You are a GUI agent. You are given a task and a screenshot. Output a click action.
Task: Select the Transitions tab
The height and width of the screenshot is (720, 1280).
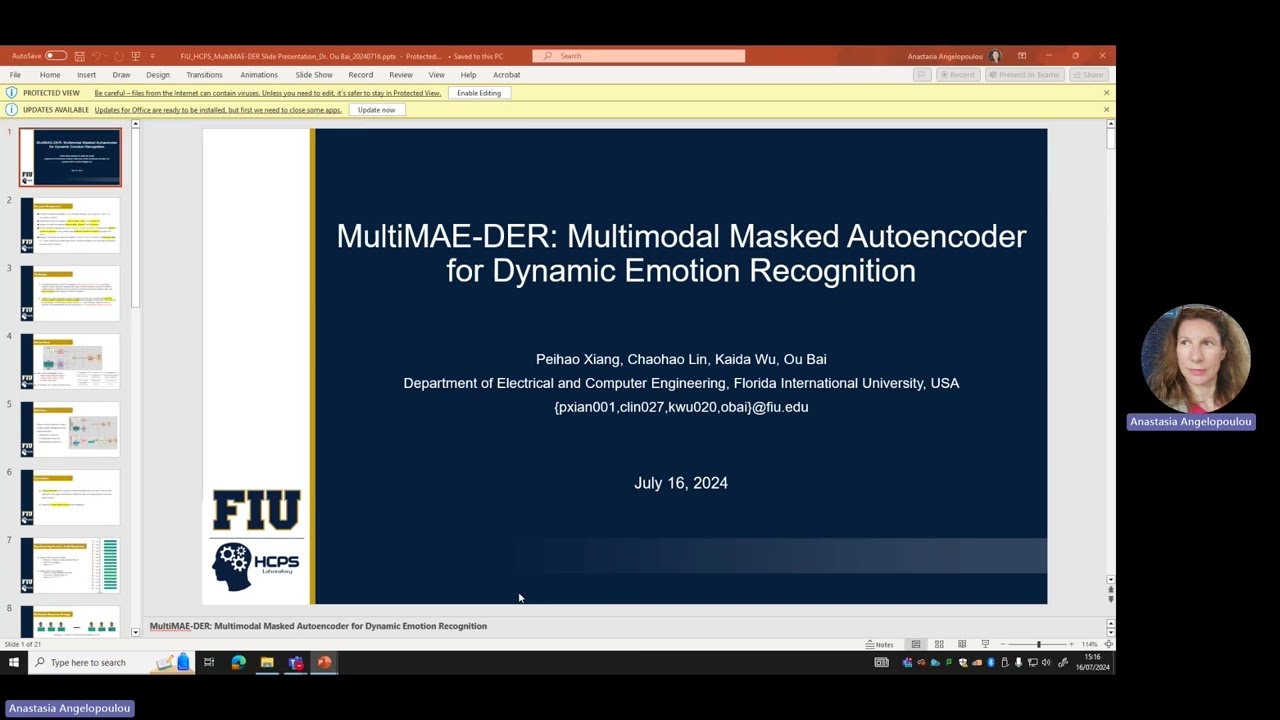pos(204,75)
